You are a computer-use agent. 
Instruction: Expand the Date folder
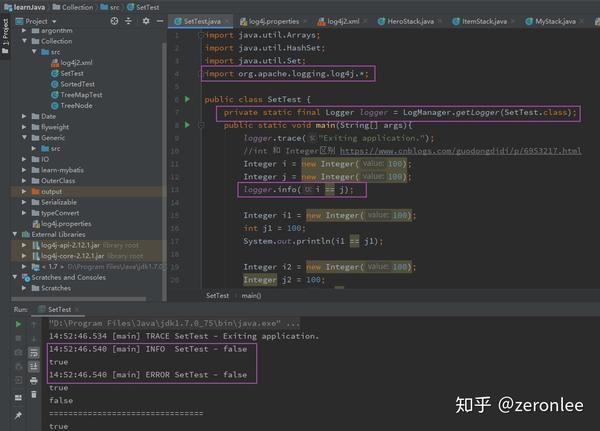[24, 116]
